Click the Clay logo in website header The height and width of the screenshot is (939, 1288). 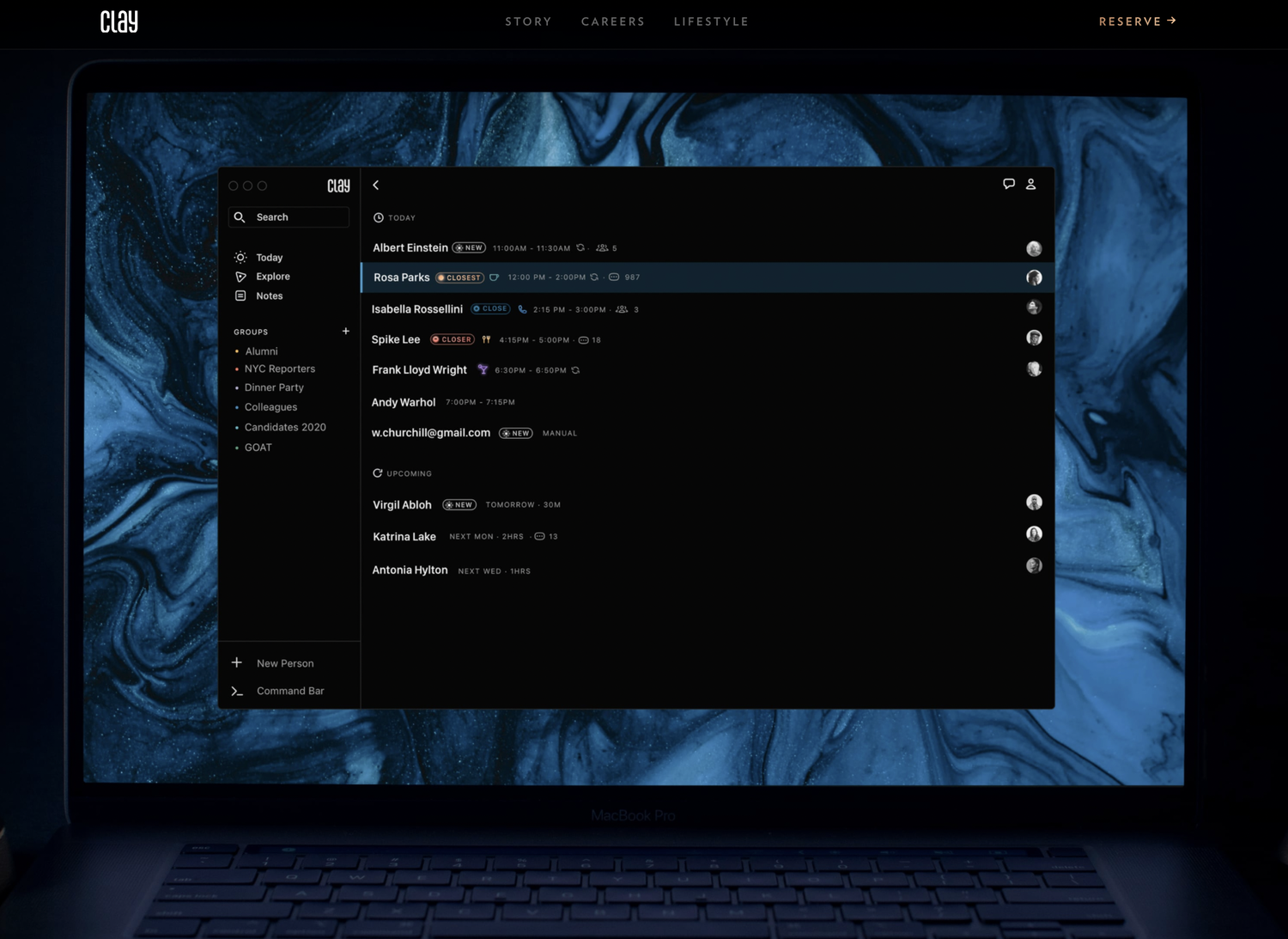(118, 21)
